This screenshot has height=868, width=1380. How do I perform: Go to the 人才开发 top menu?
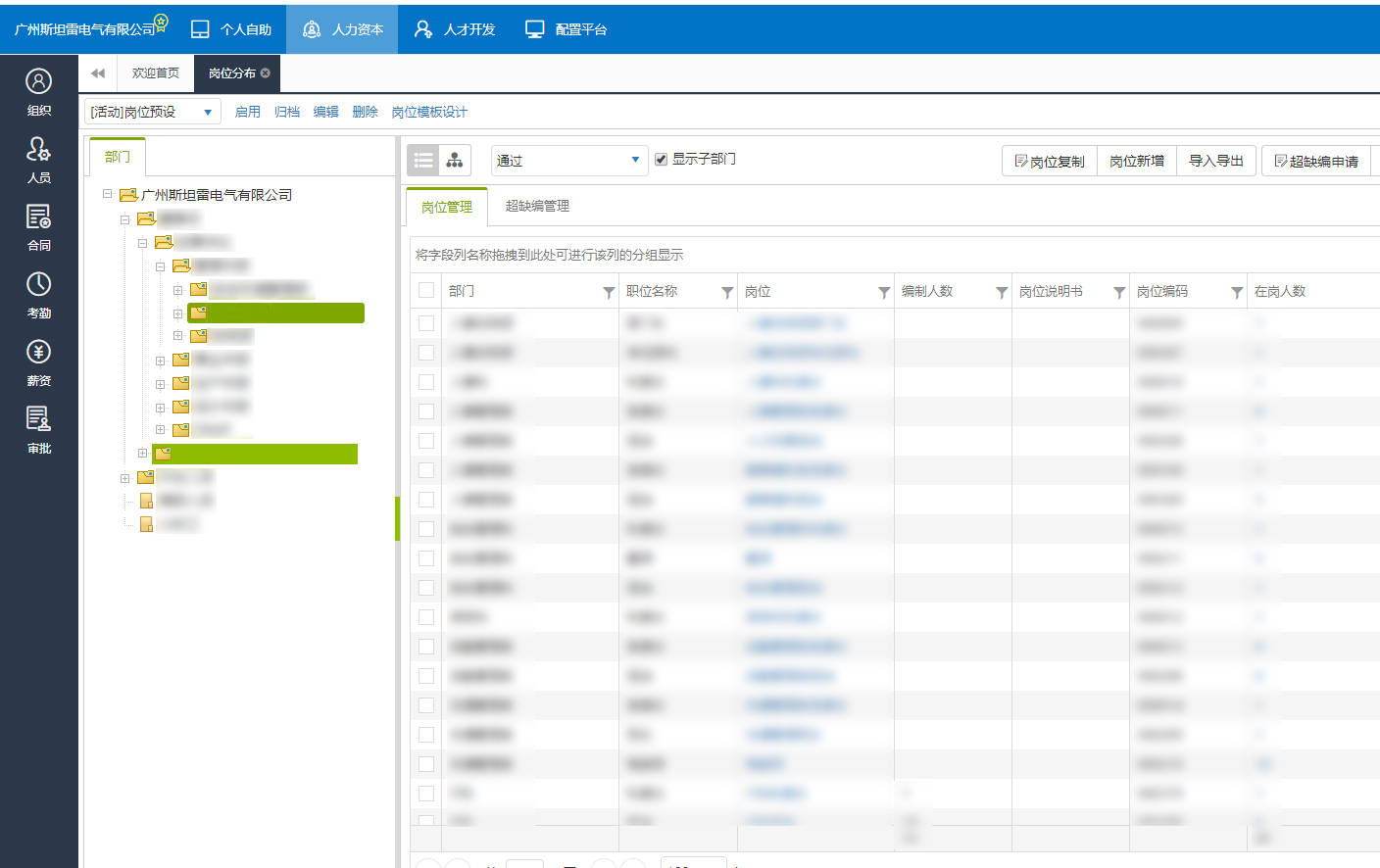click(455, 29)
